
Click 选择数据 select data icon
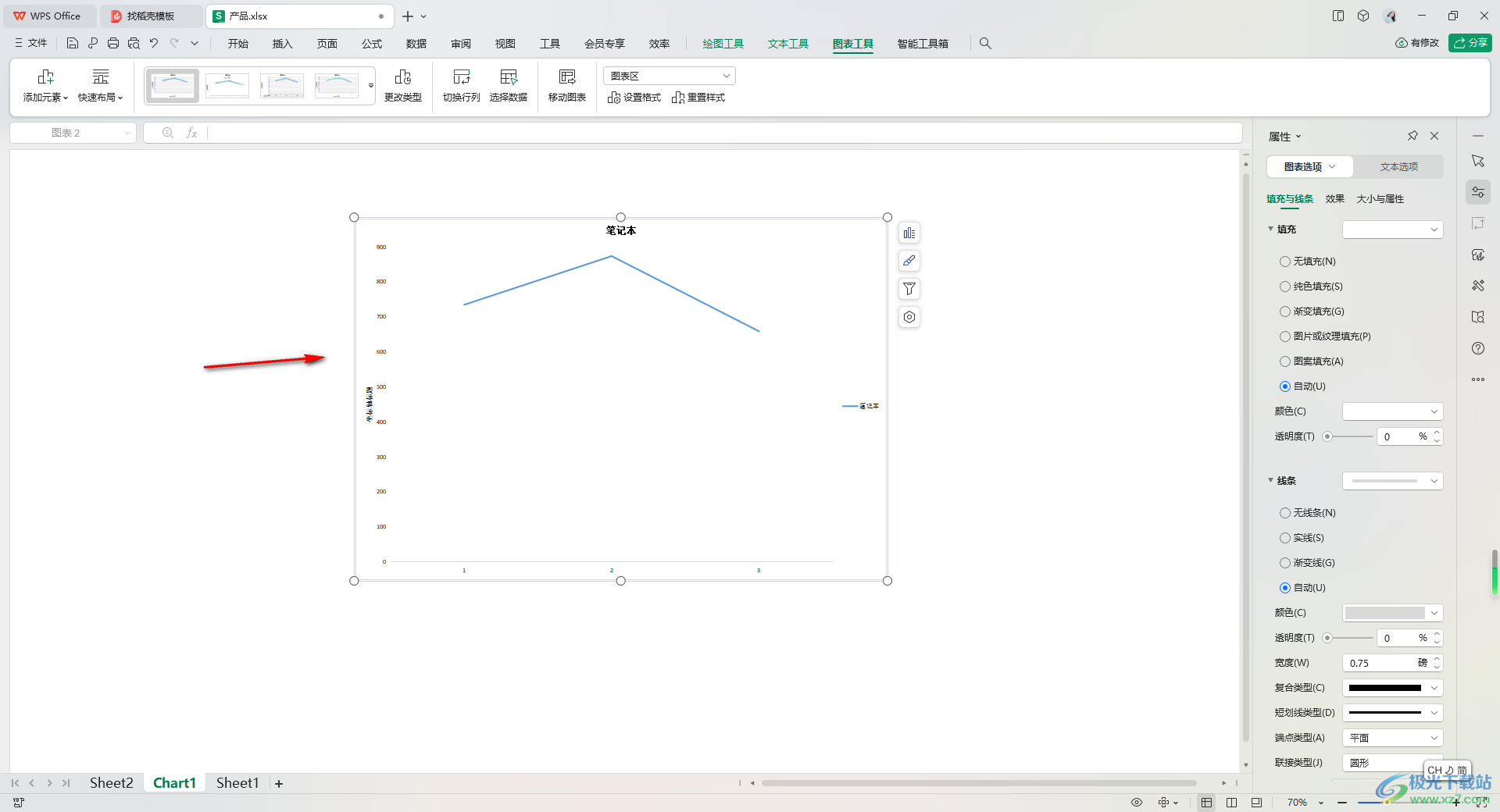509,86
